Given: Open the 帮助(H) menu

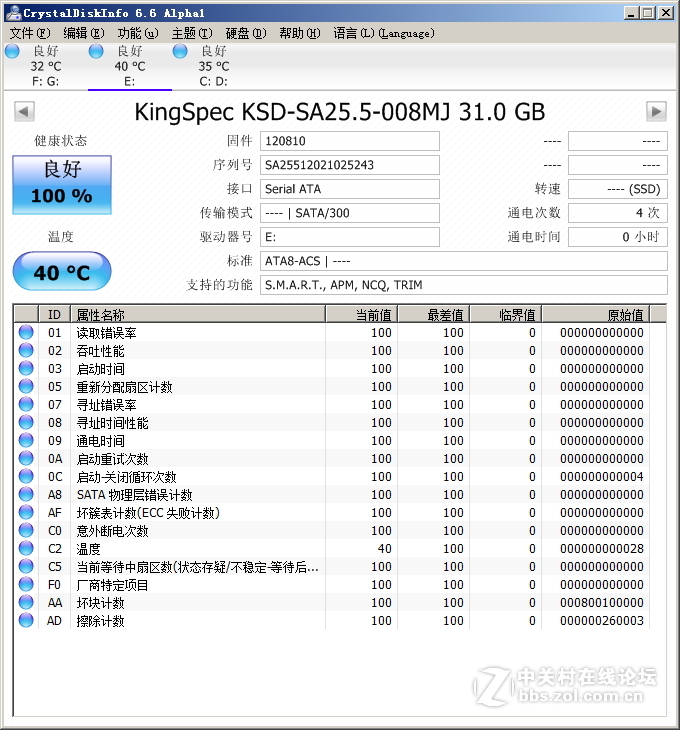Looking at the screenshot, I should 300,33.
